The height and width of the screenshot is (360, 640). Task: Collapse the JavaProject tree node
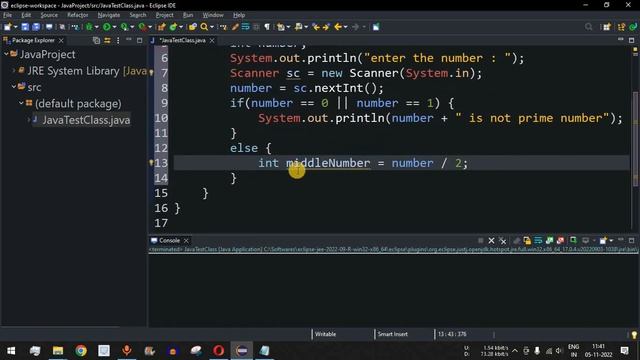(6, 54)
